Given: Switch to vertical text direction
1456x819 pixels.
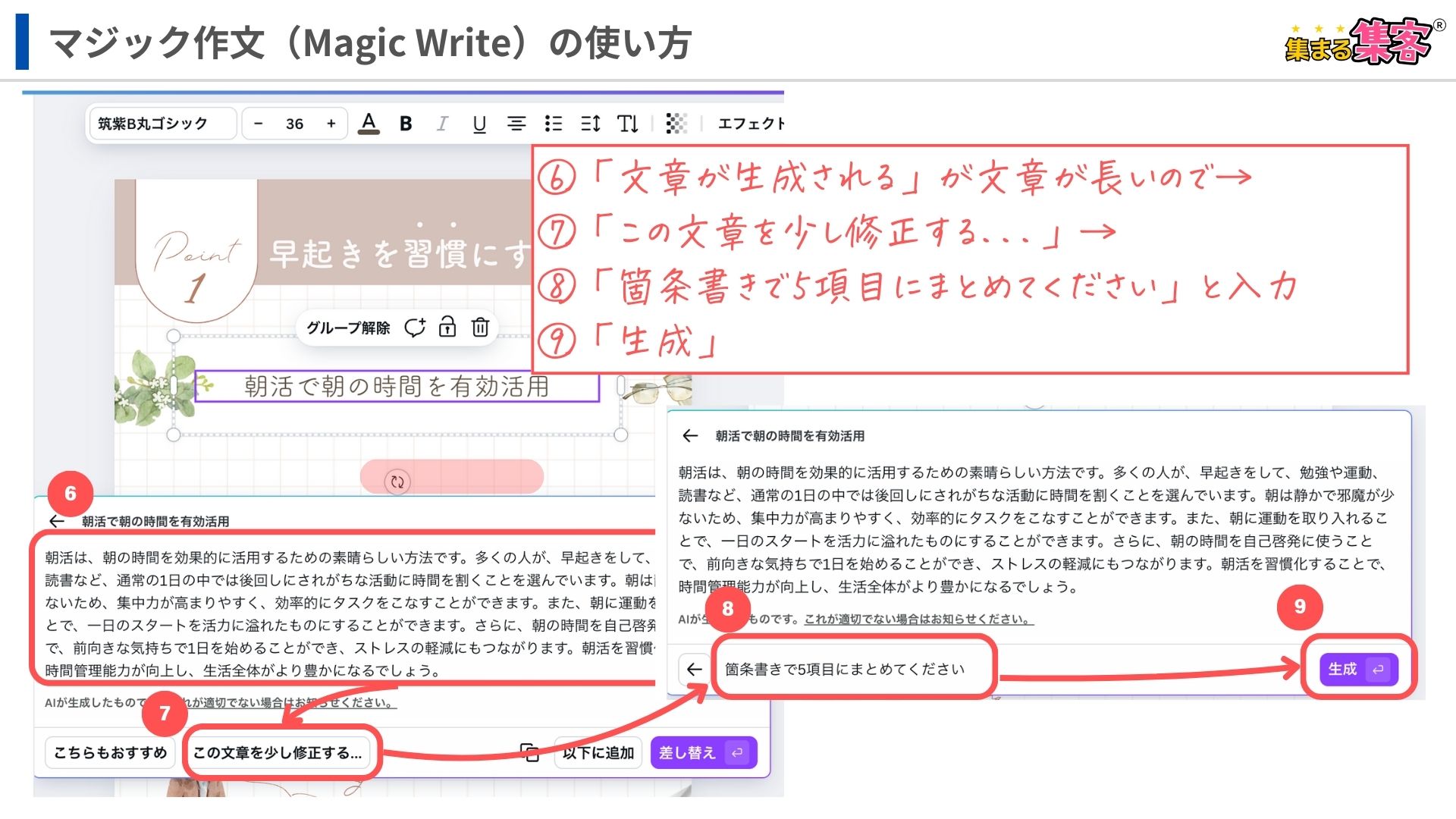Looking at the screenshot, I should 627,124.
